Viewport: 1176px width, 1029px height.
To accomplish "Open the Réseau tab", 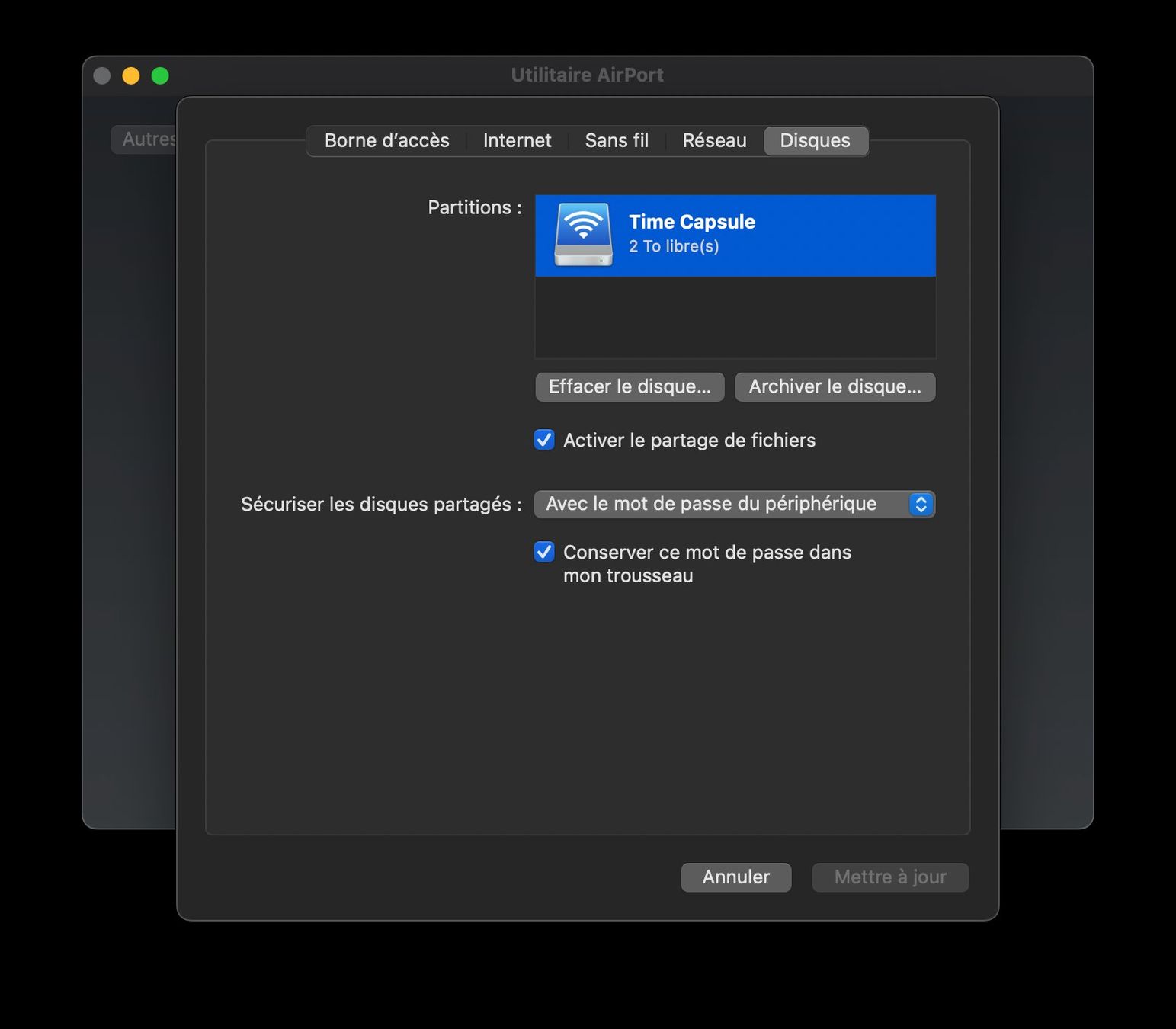I will click(x=714, y=141).
